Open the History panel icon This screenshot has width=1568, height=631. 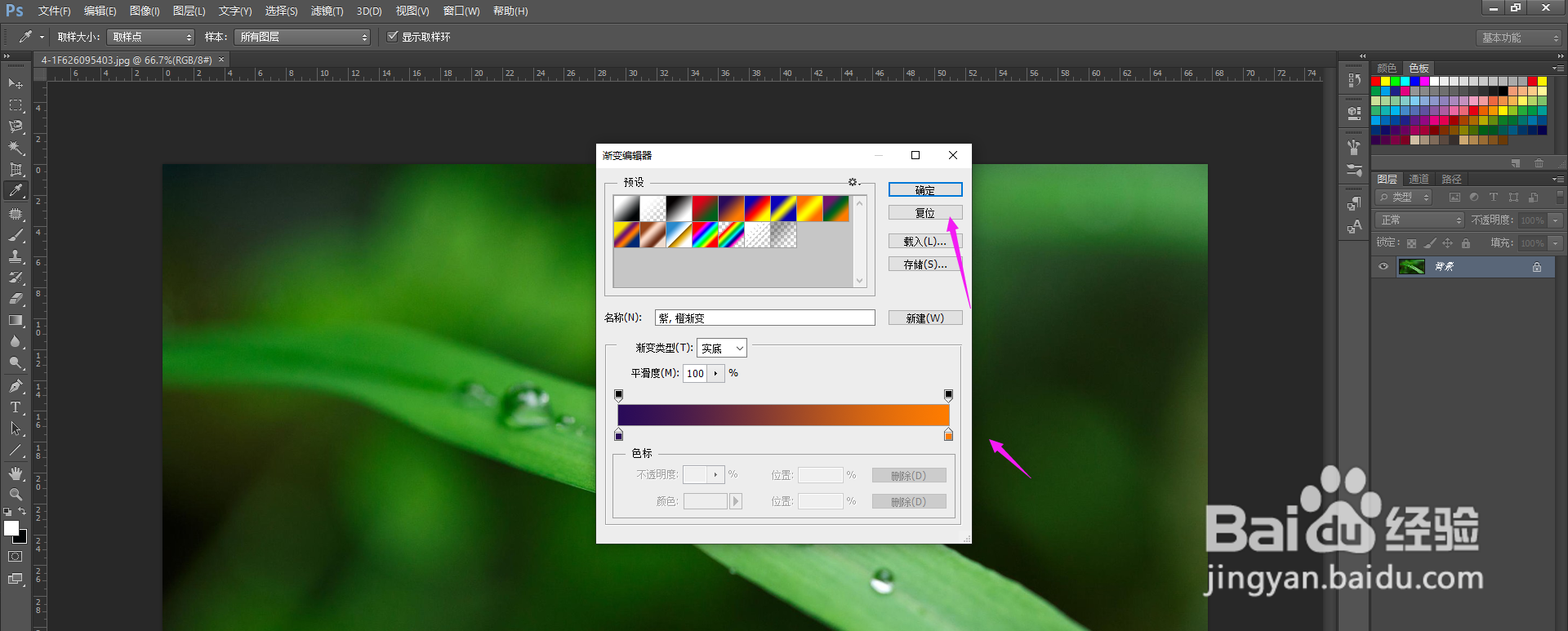click(1354, 80)
